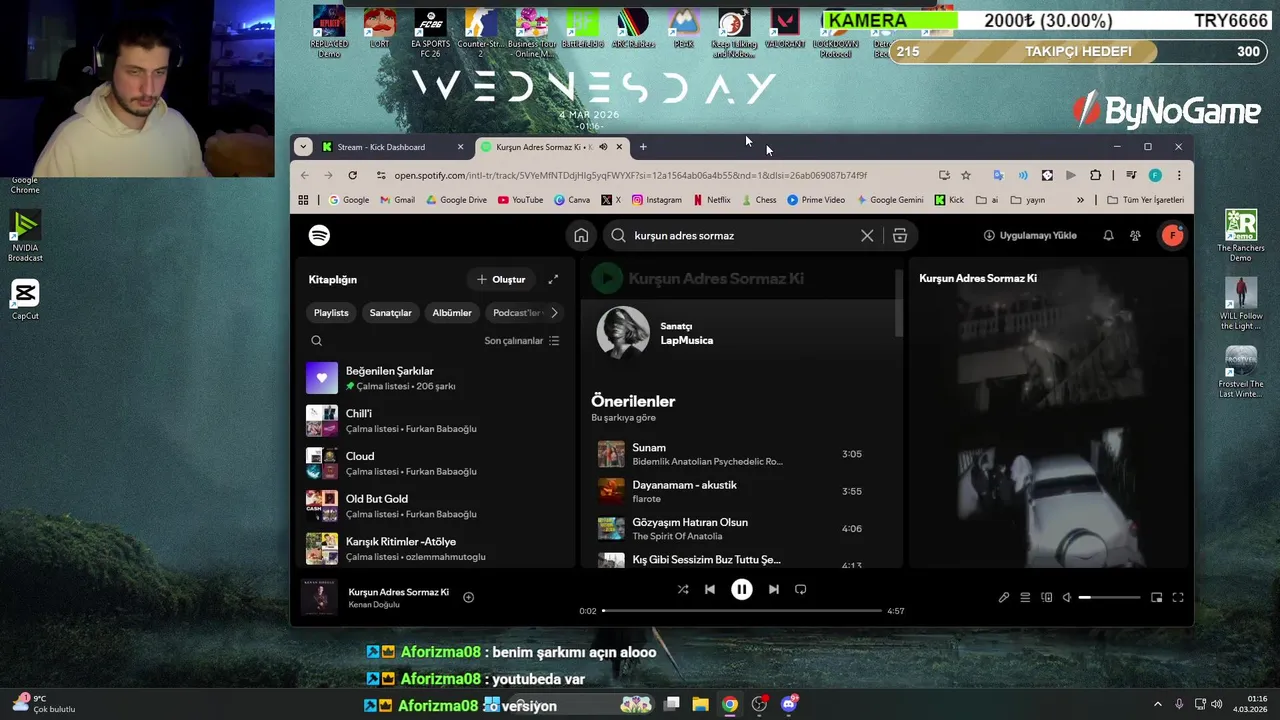Adjust the Spotify volume slider
This screenshot has width=1280, height=720.
point(1109,598)
